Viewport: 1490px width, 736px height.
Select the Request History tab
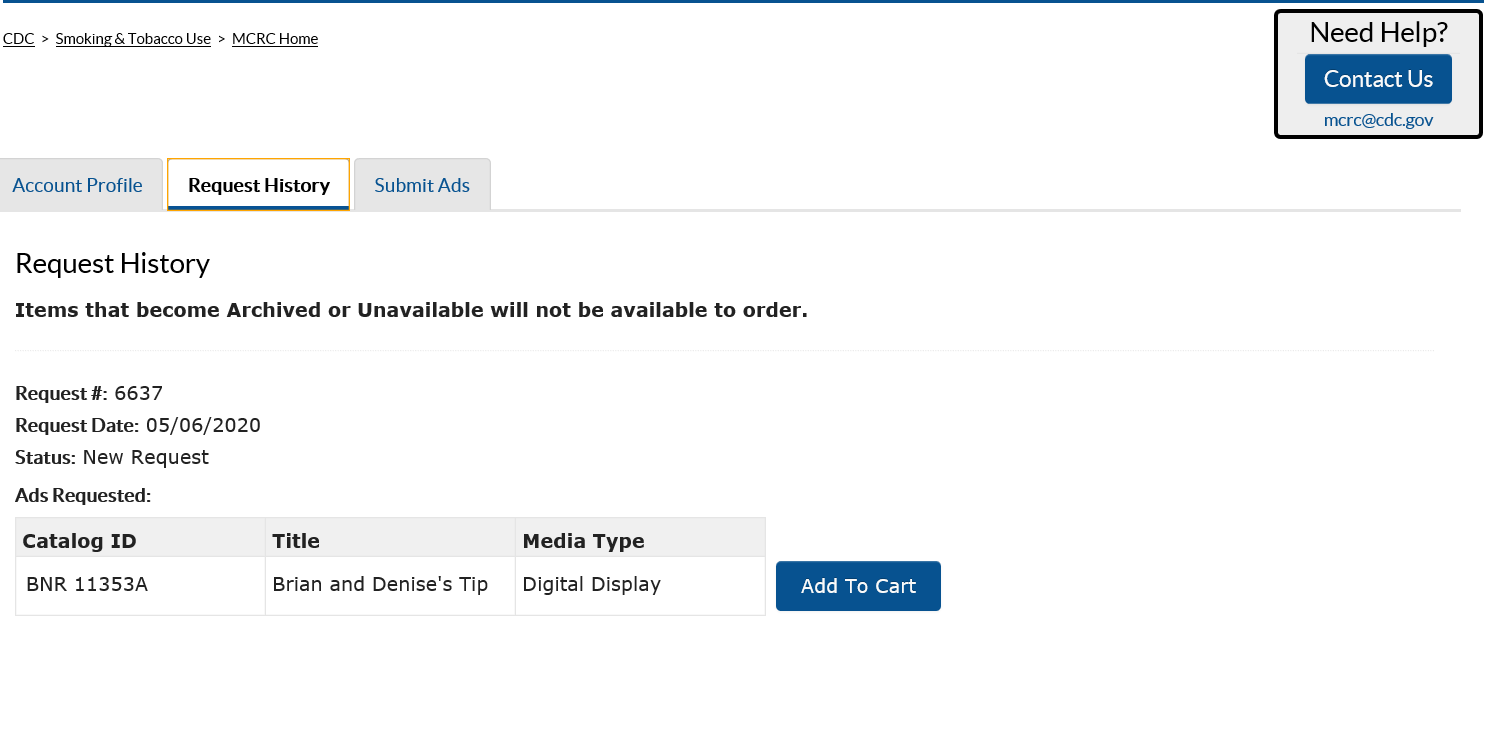(259, 185)
